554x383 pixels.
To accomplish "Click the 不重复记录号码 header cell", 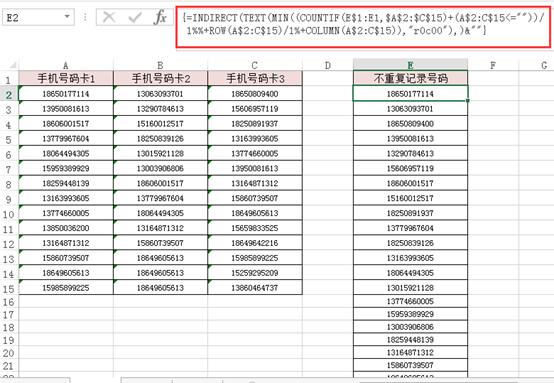I will [410, 78].
